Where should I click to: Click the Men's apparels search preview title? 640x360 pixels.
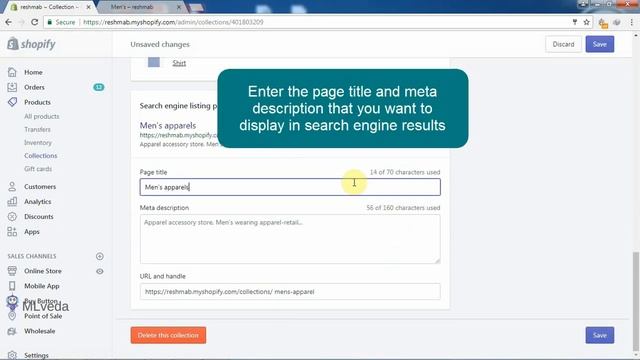coord(168,125)
